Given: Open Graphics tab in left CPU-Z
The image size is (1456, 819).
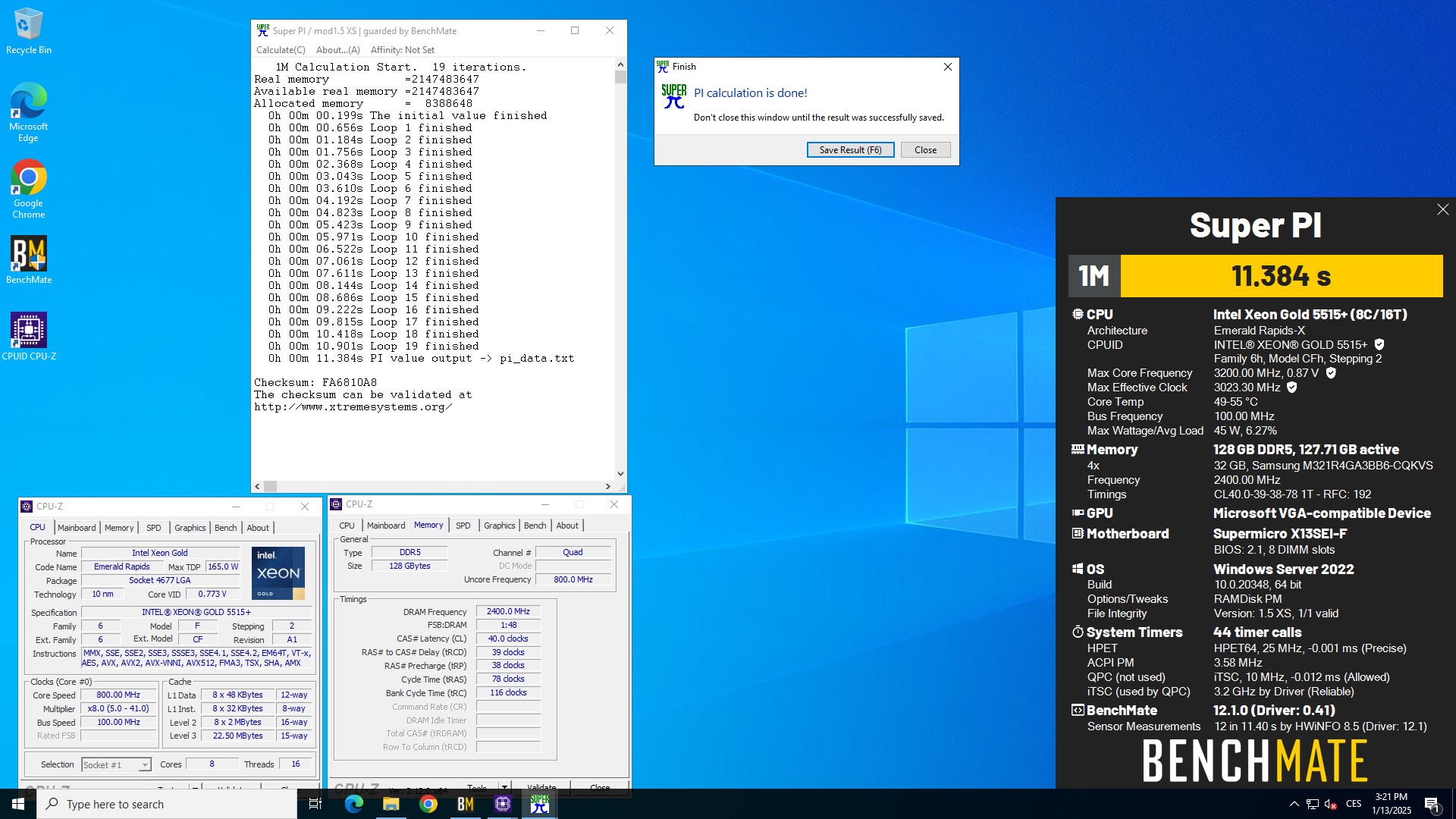Looking at the screenshot, I should [x=190, y=528].
